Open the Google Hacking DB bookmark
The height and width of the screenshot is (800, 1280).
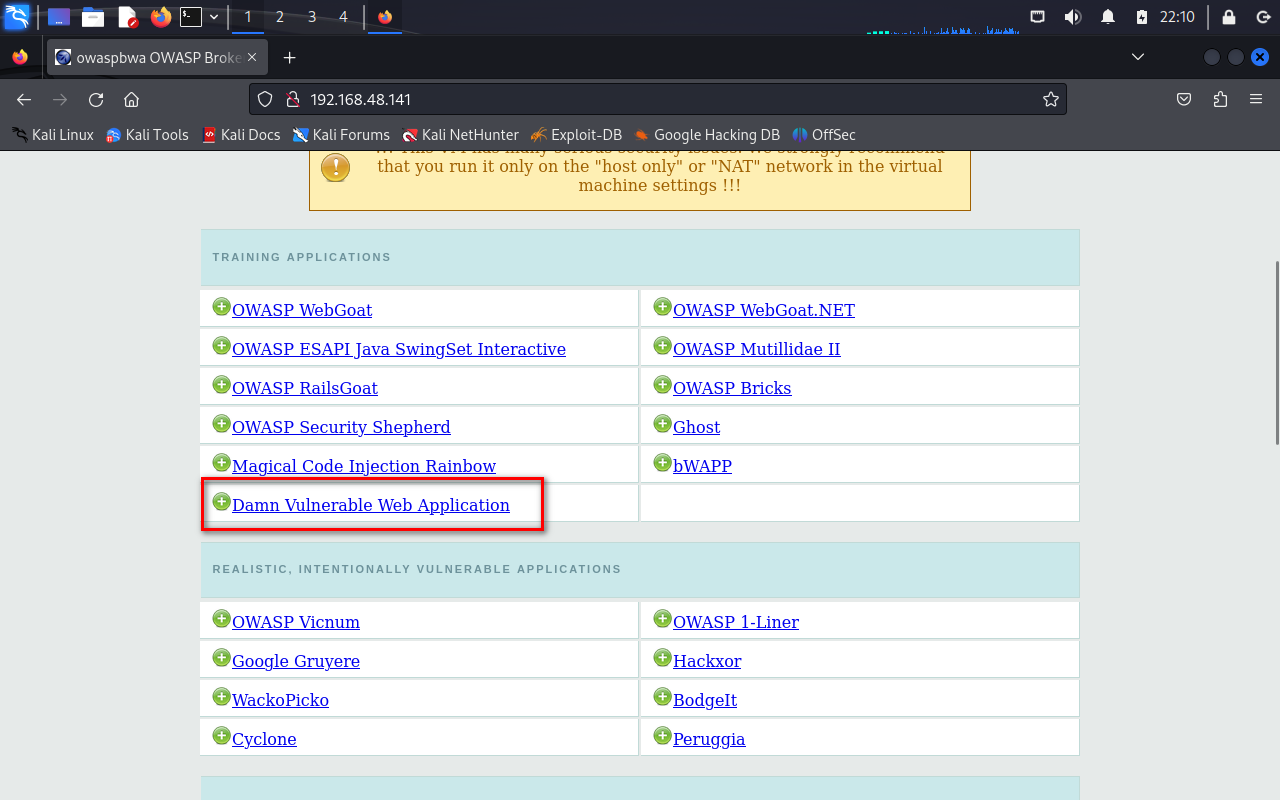[x=706, y=134]
